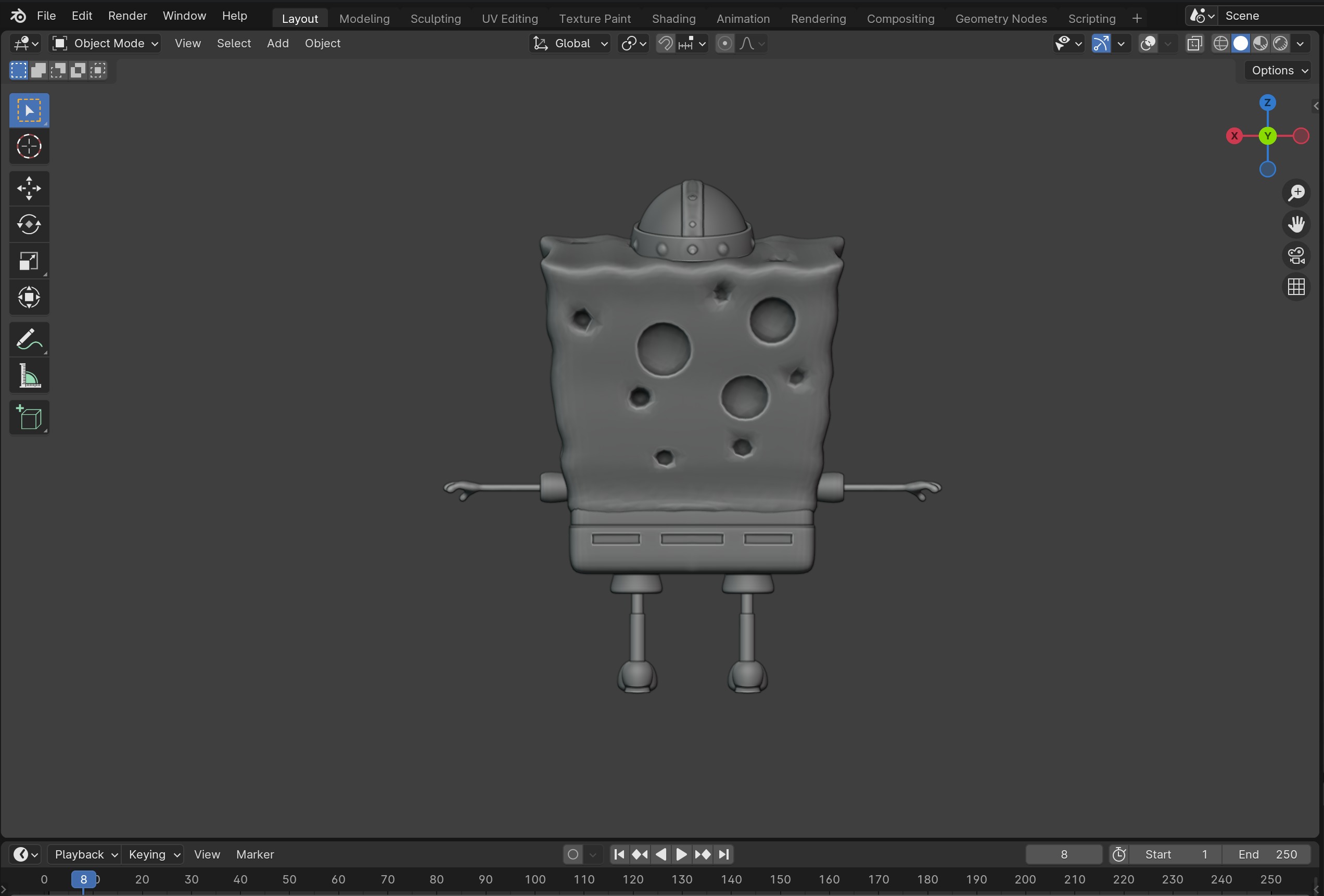The image size is (1324, 896).
Task: Jump to the timeline end frame
Action: coord(723,854)
